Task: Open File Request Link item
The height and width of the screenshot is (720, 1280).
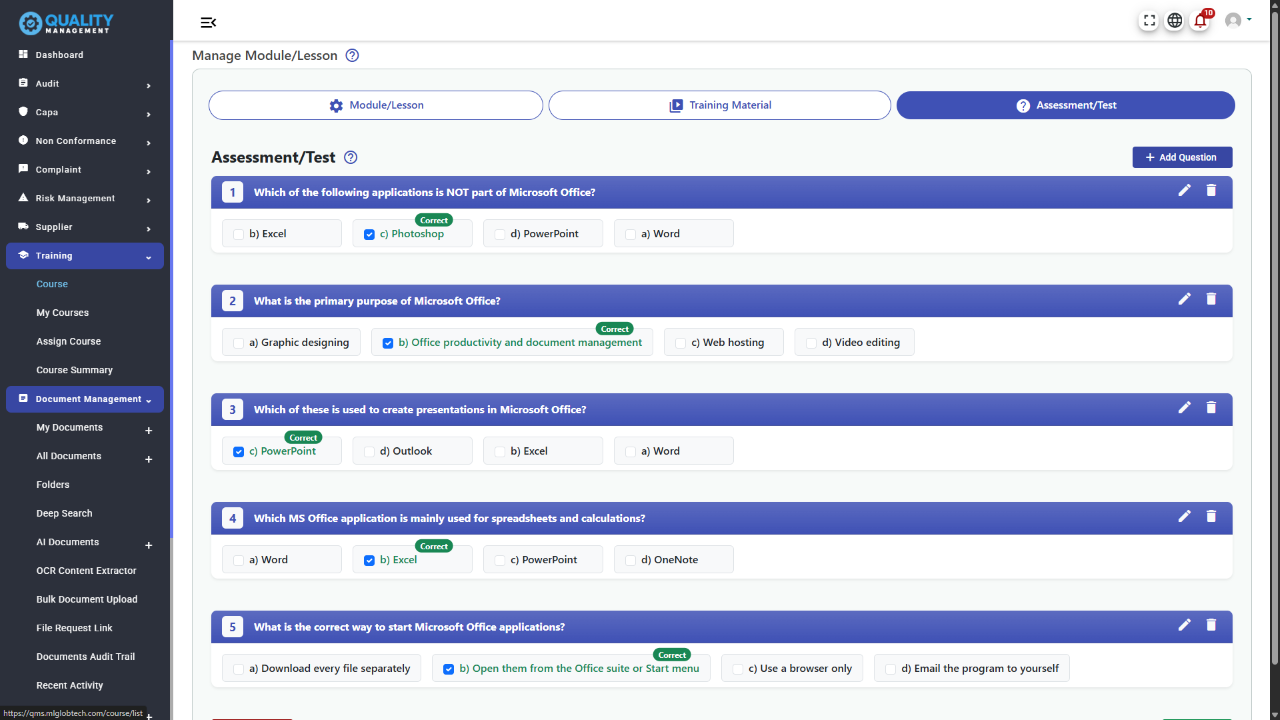Action: (74, 628)
